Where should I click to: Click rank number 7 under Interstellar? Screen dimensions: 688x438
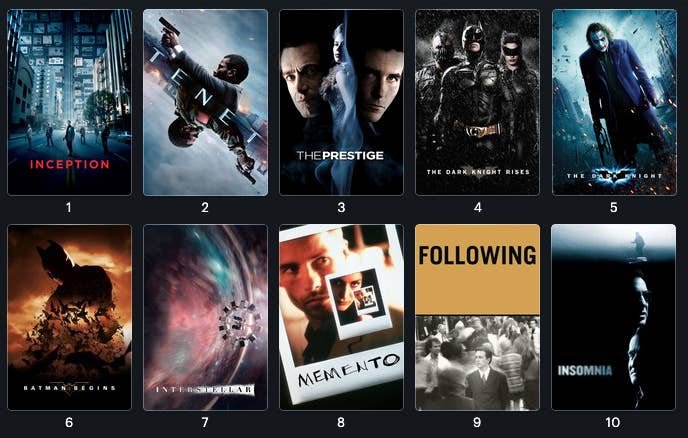[x=205, y=423]
